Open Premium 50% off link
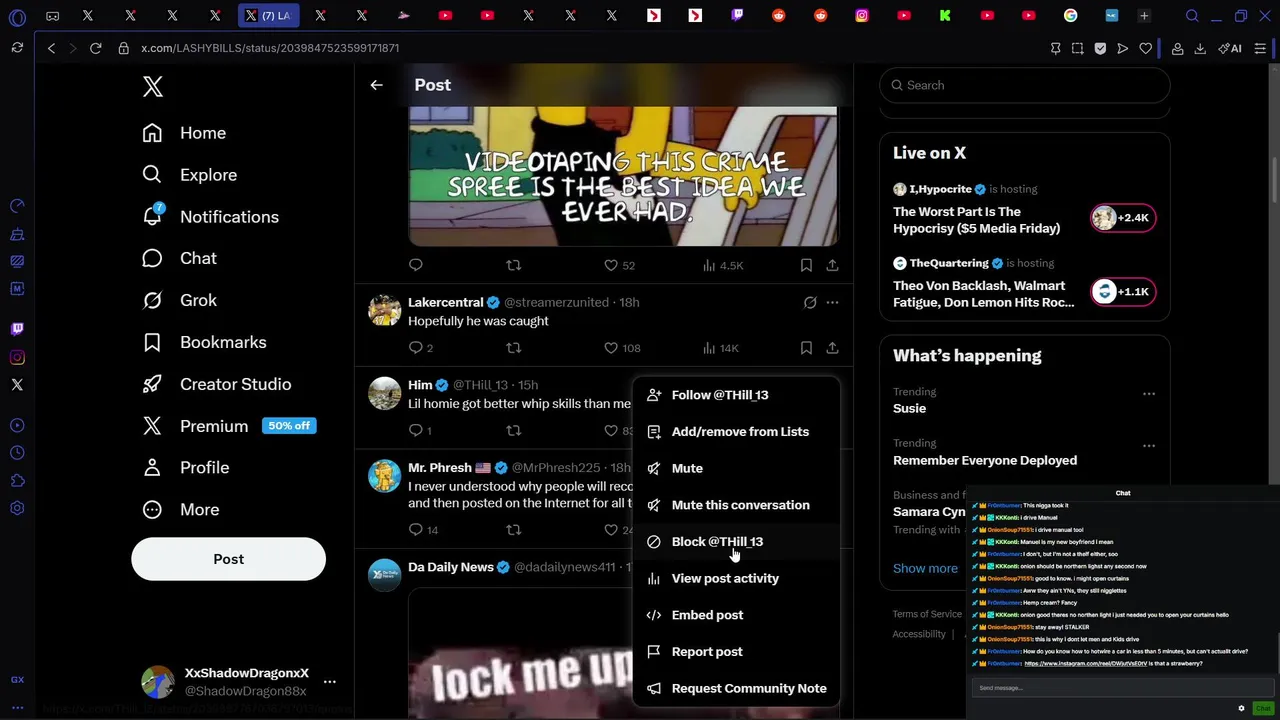The image size is (1280, 720). (229, 426)
